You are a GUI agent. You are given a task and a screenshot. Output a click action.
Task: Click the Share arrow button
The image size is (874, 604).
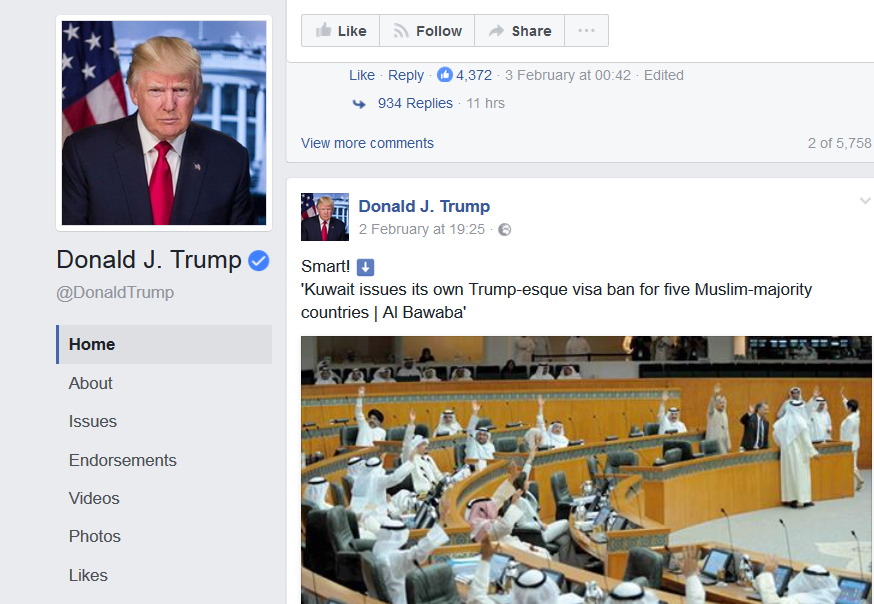pyautogui.click(x=519, y=31)
